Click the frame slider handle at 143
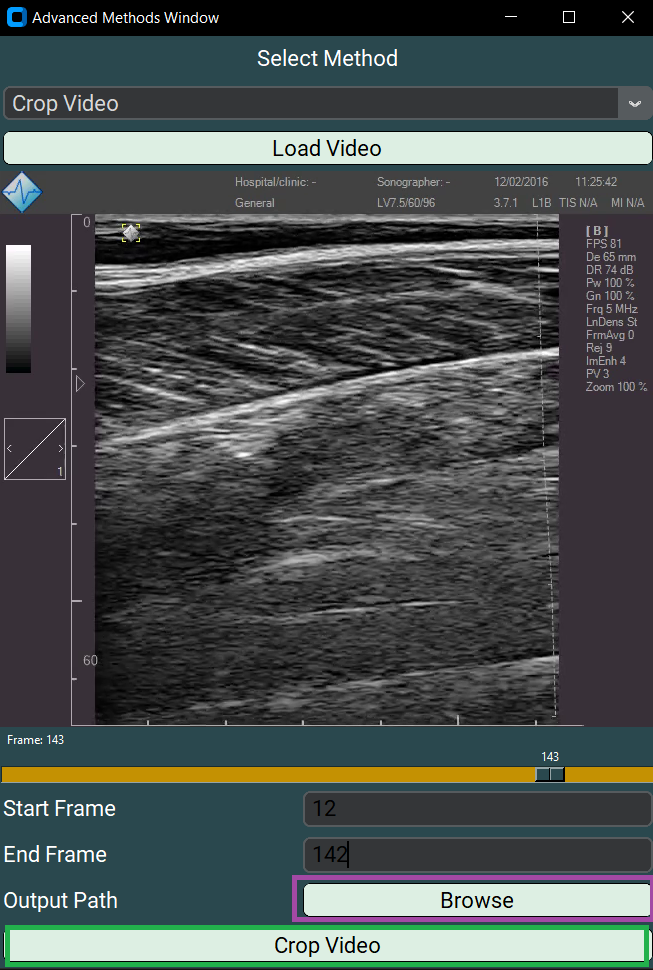The width and height of the screenshot is (653, 970). click(x=550, y=774)
